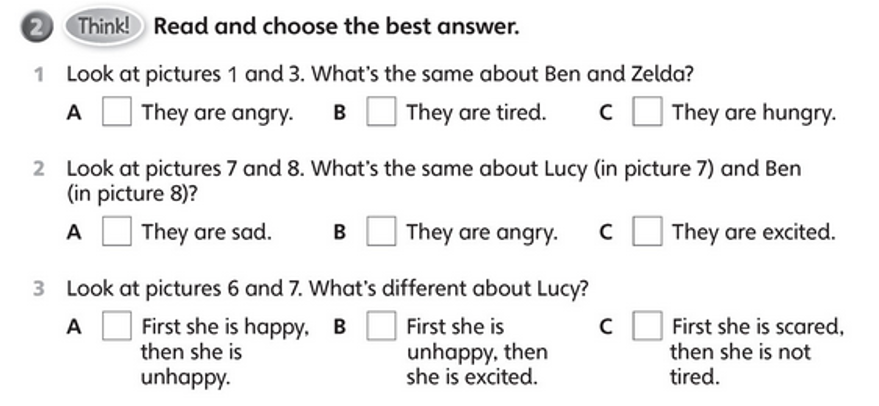Click the grey number 3 question marker
879x406 pixels.
click(38, 289)
